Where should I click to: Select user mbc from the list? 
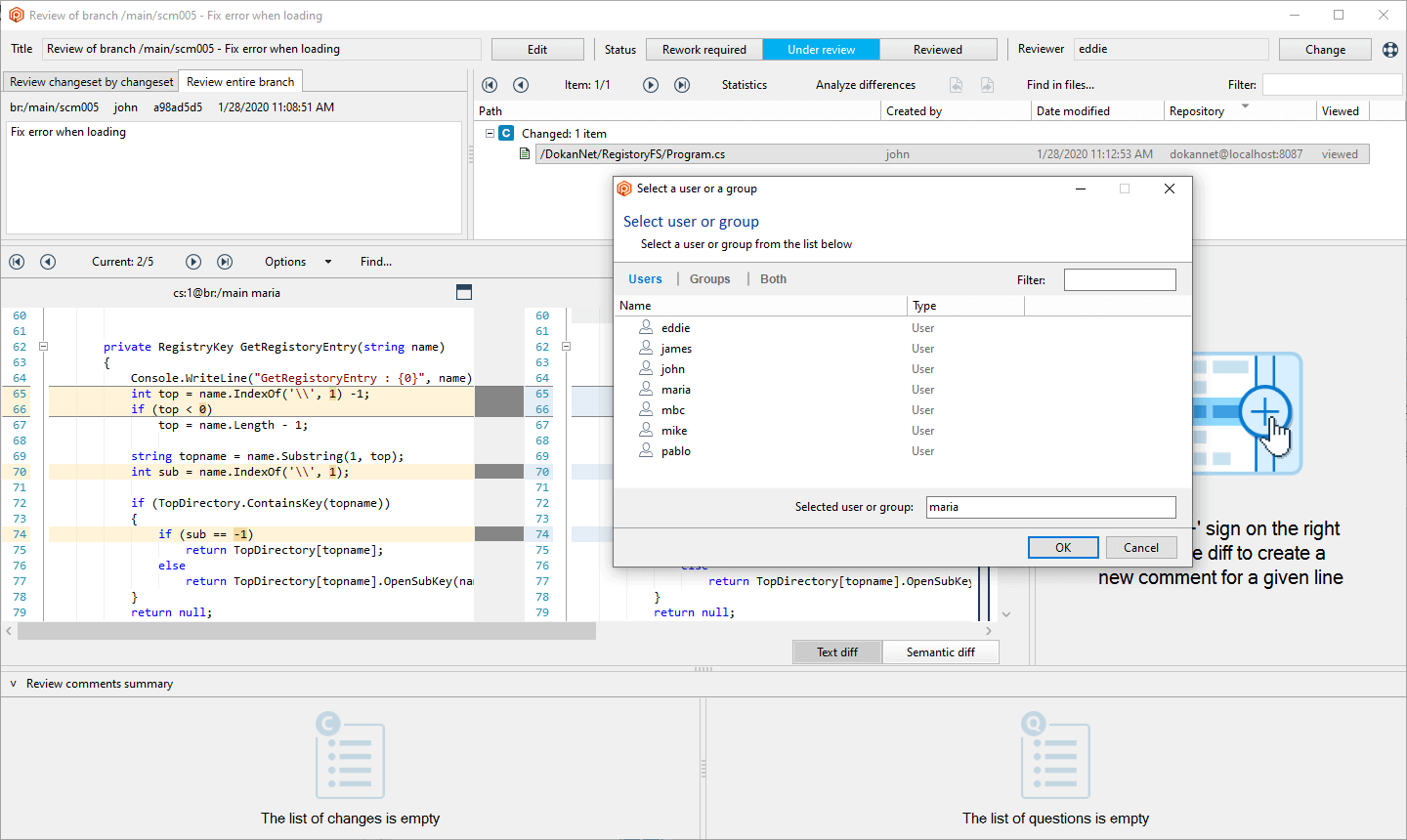tap(673, 410)
